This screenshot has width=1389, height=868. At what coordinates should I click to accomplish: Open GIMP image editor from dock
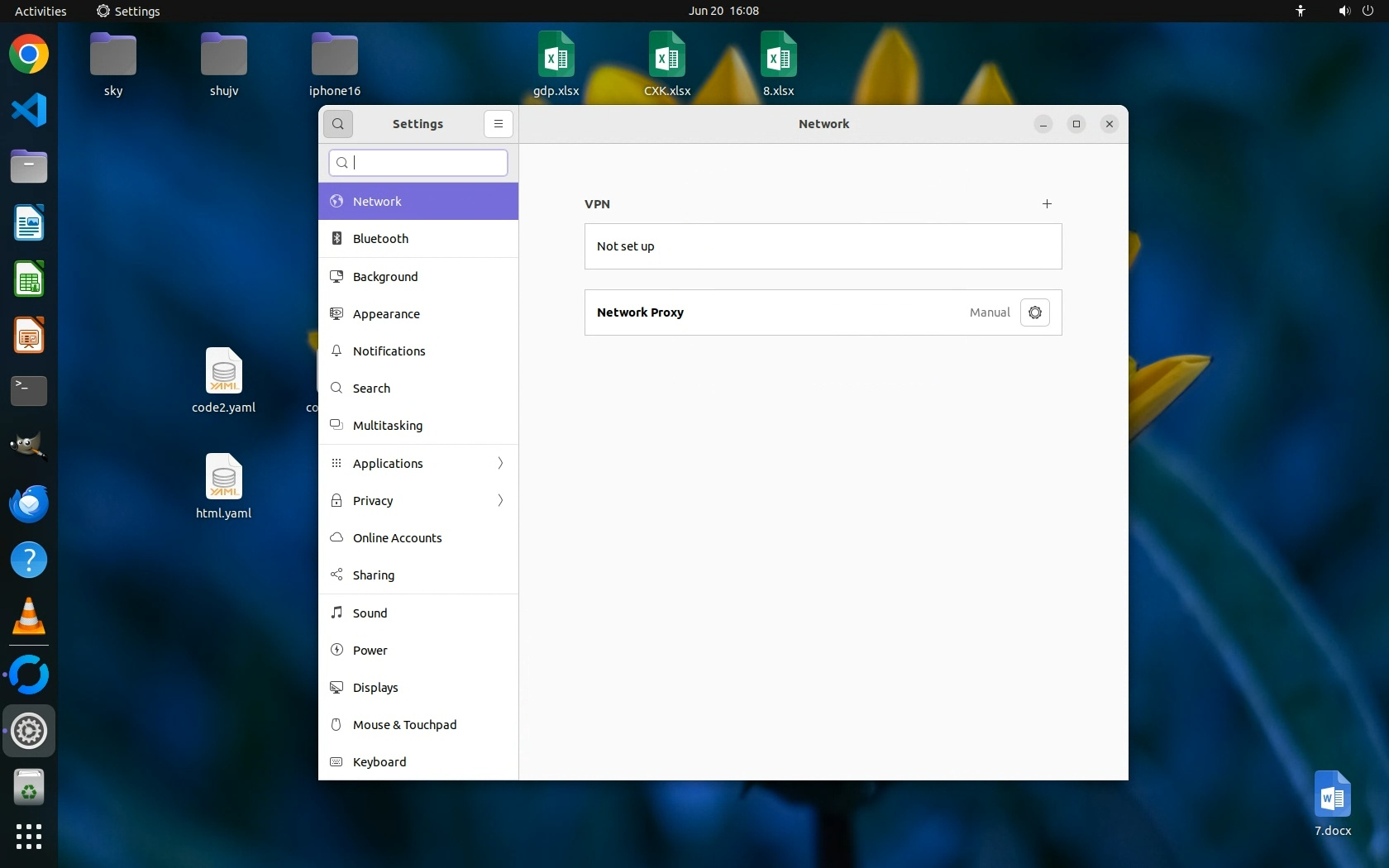coord(29,447)
